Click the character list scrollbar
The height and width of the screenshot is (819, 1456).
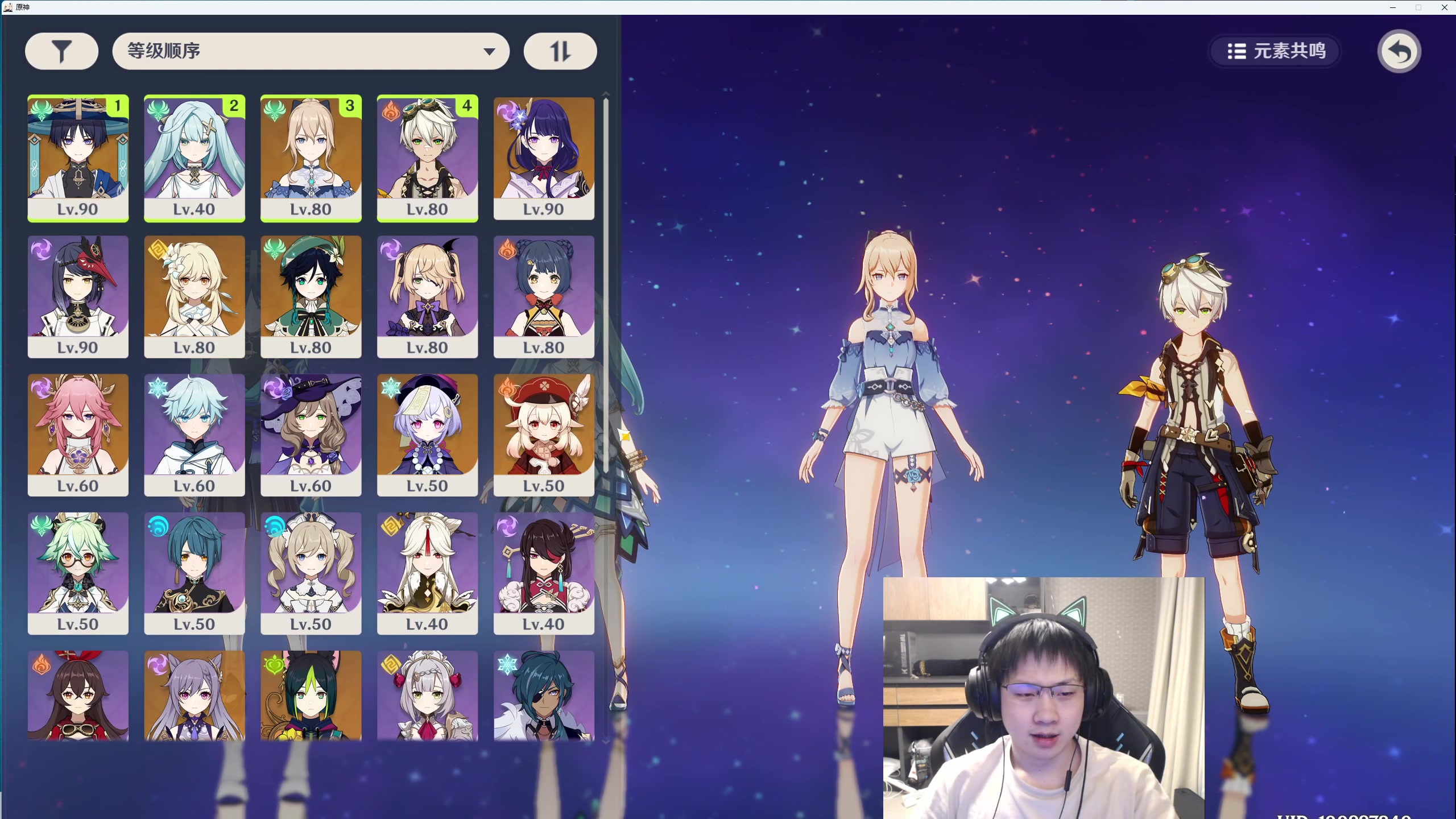coord(606,284)
